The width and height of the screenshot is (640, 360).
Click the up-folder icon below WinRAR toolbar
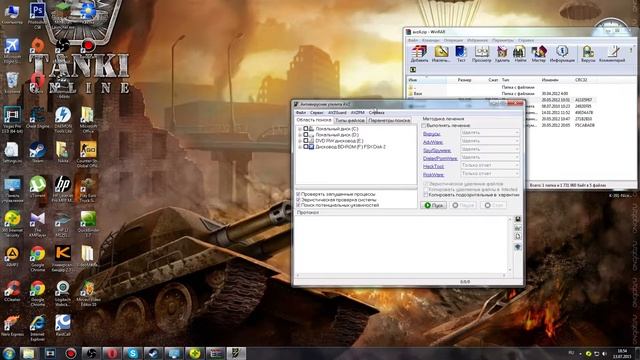tap(413, 70)
